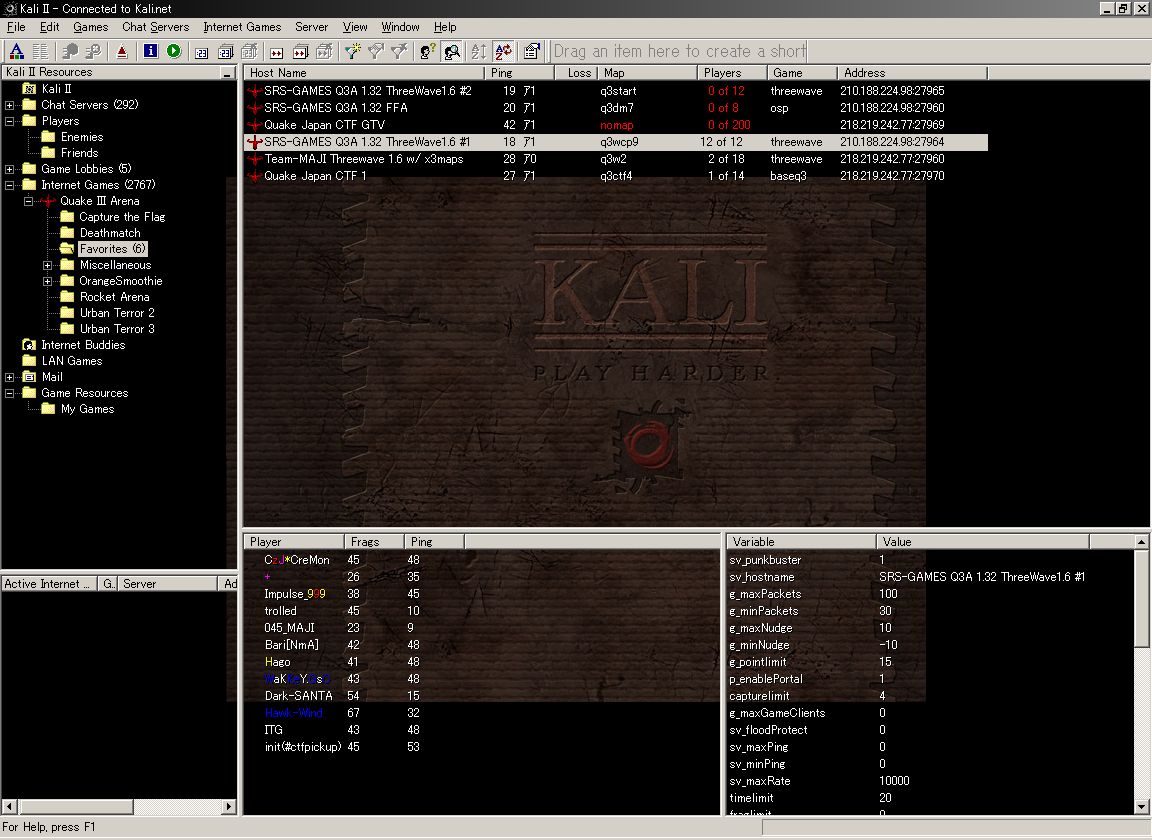Image resolution: width=1152 pixels, height=840 pixels.
Task: Select the Friends folder
Action: (x=79, y=153)
